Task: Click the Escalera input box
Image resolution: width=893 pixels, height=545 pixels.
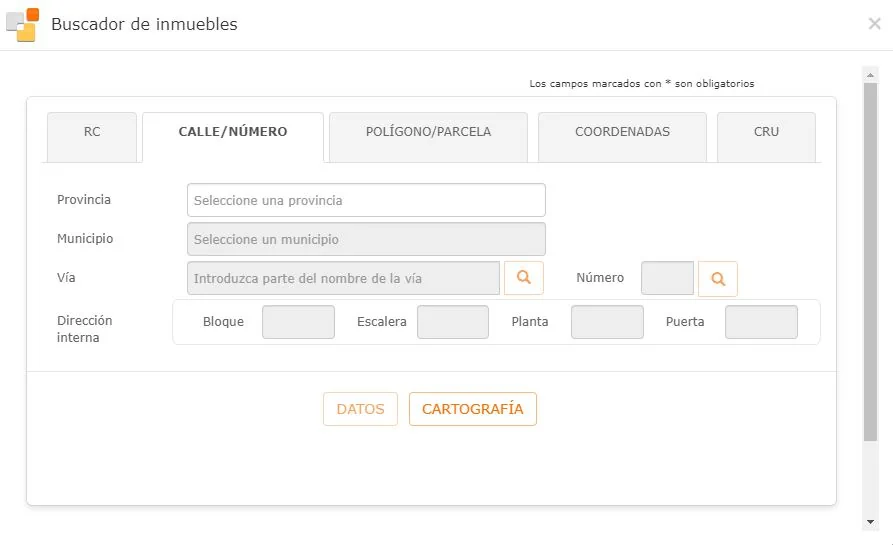Action: click(x=453, y=322)
